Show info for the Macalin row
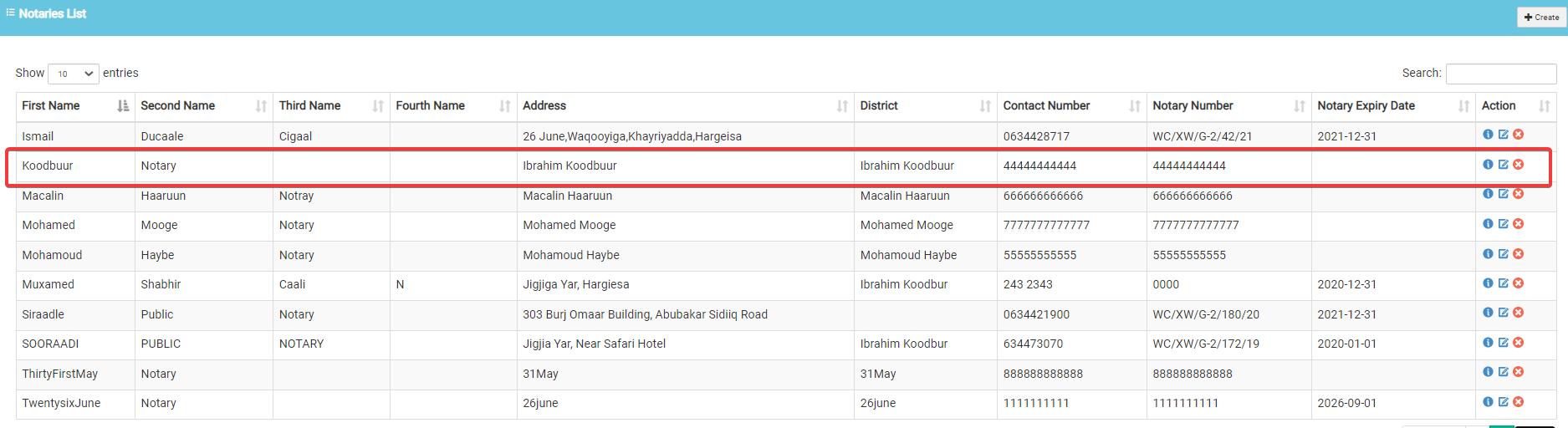This screenshot has height=428, width=1568. pos(1488,194)
